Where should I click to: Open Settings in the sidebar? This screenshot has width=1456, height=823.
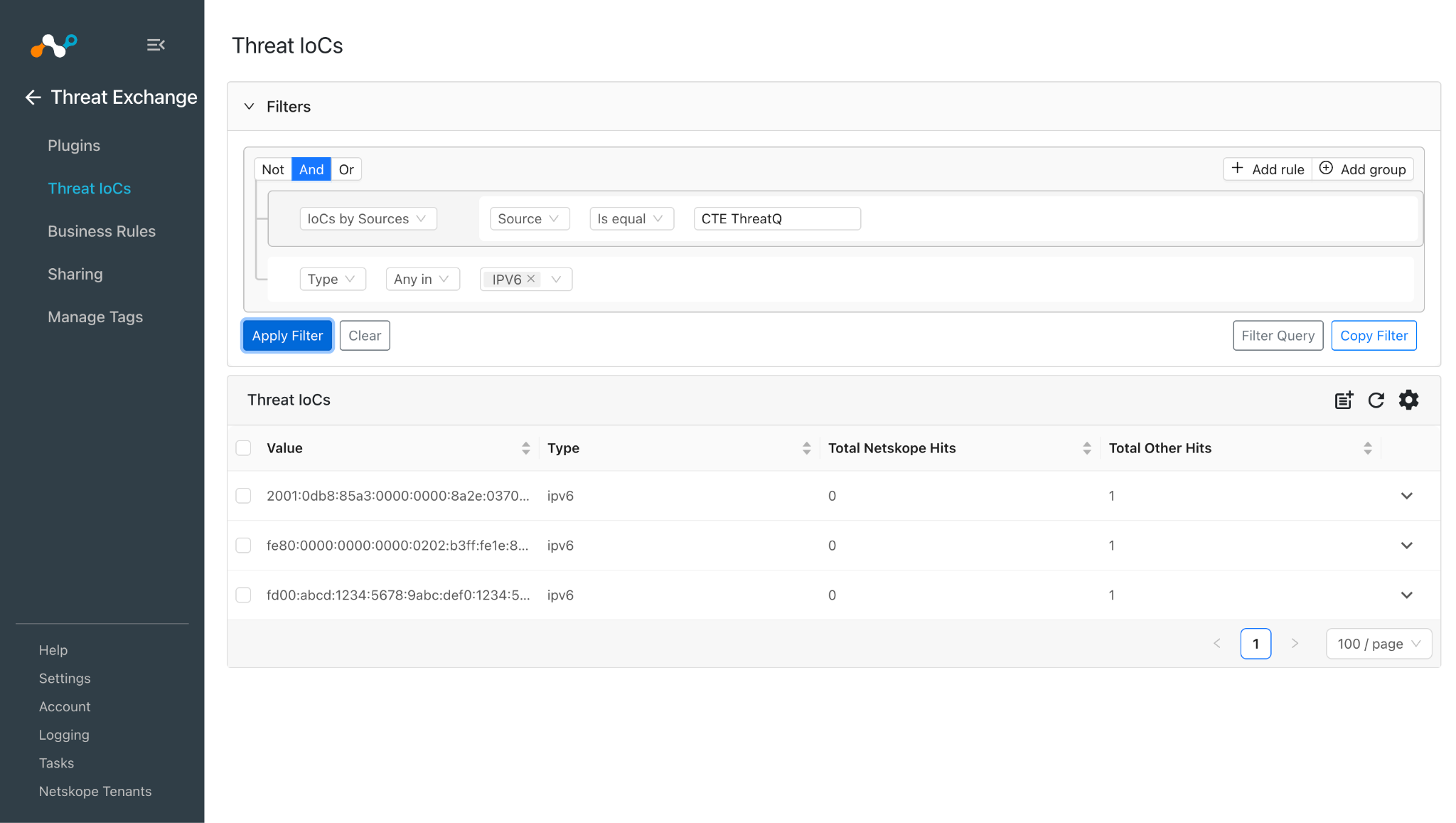click(x=65, y=679)
